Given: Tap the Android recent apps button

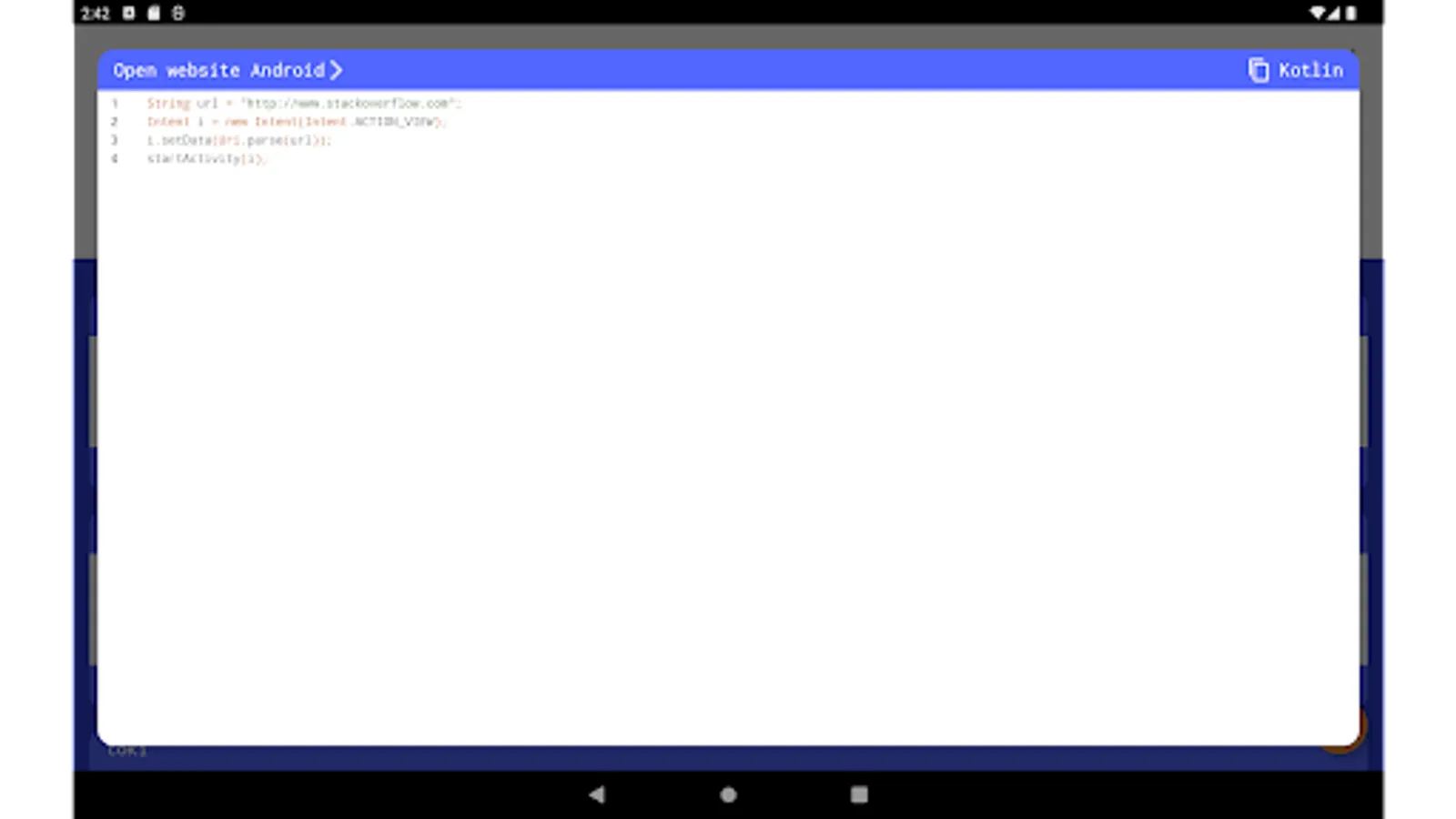Looking at the screenshot, I should 859,794.
